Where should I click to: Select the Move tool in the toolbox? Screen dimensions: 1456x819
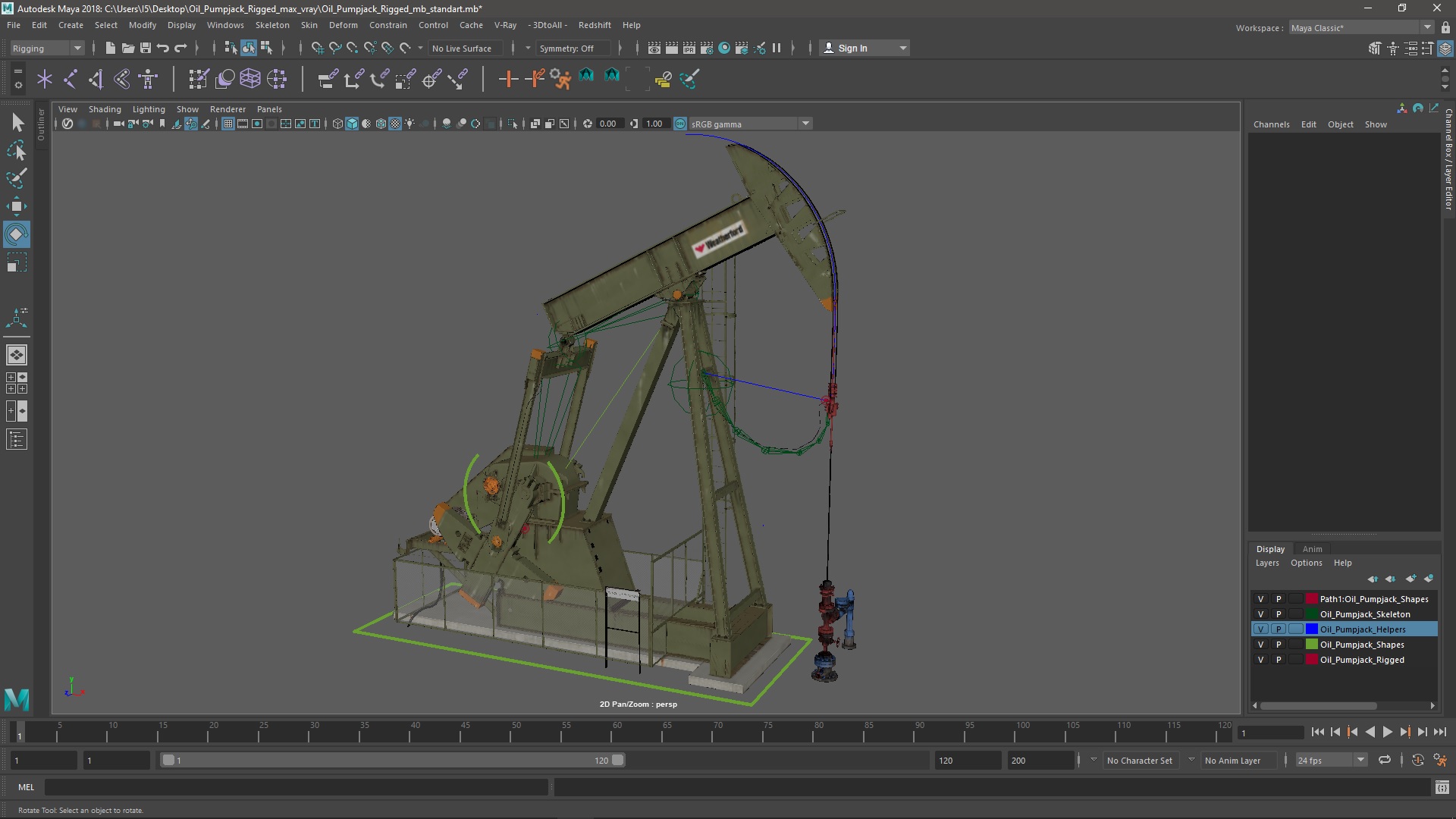click(x=16, y=206)
